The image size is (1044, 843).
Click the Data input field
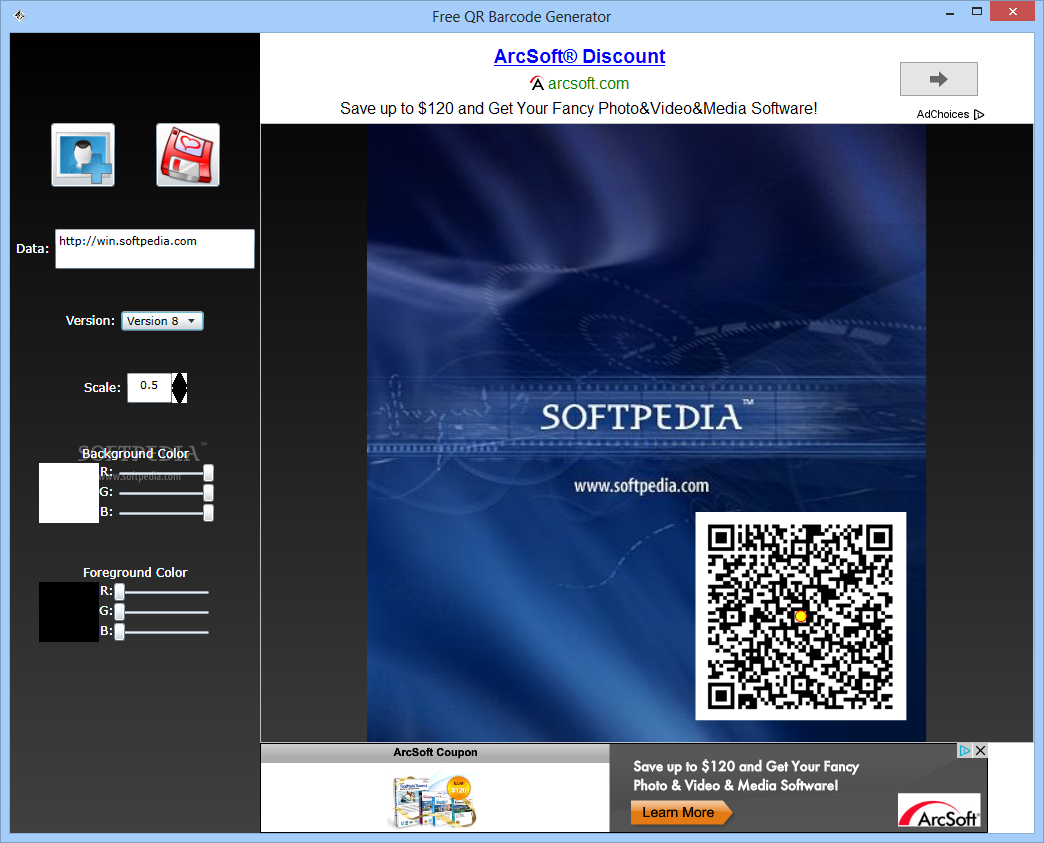pyautogui.click(x=154, y=249)
